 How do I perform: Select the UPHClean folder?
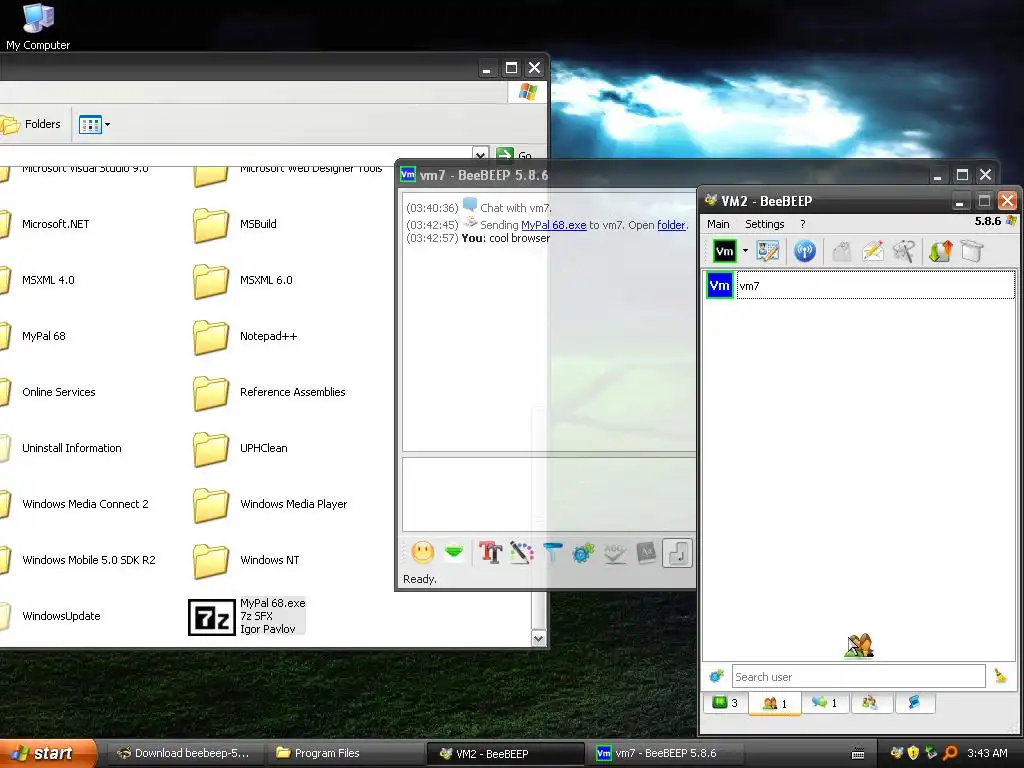pos(241,448)
